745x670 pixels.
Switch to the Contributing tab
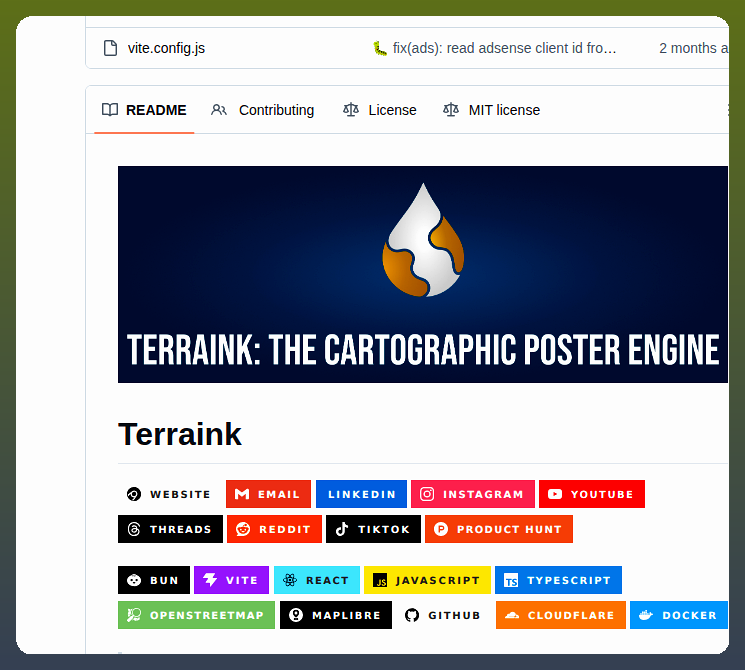click(262, 110)
